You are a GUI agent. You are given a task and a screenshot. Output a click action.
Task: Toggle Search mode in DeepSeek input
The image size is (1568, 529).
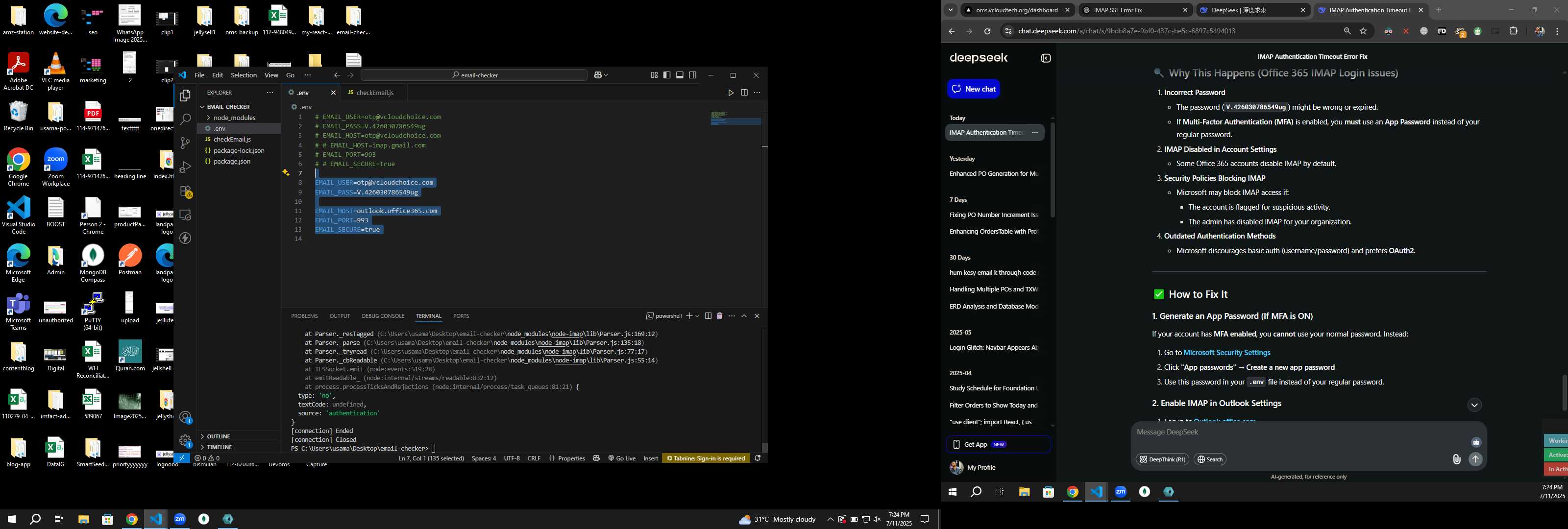(1209, 459)
